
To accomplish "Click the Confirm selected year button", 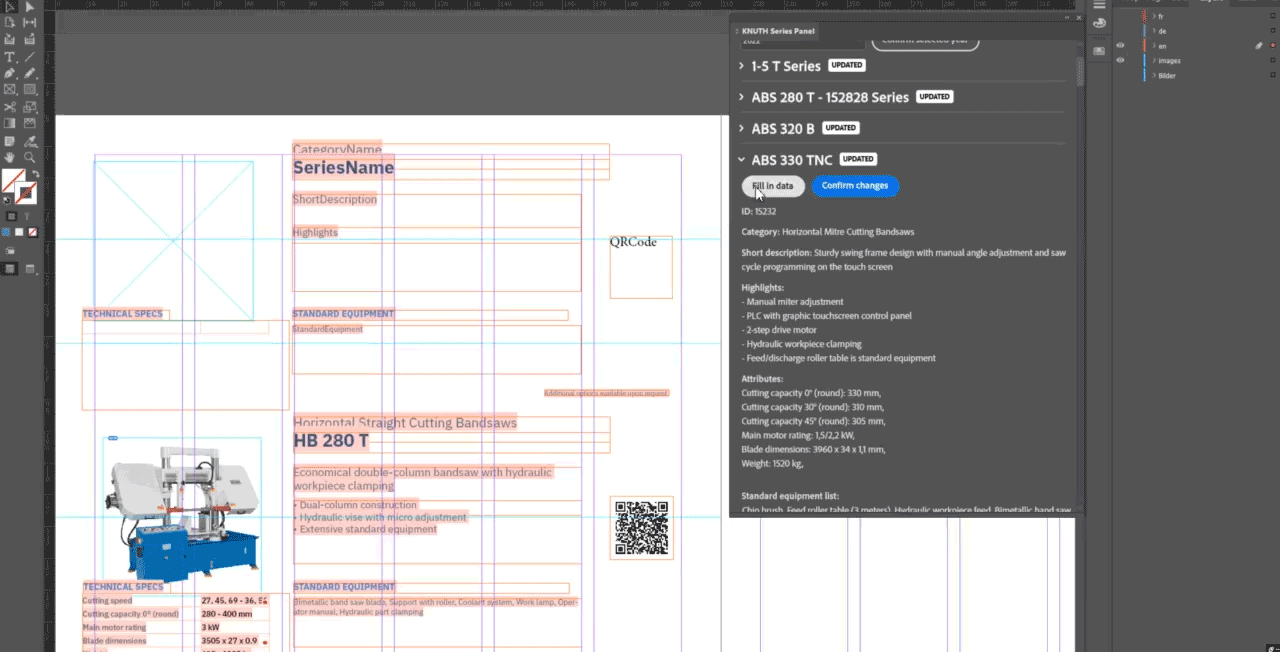I will (x=925, y=44).
